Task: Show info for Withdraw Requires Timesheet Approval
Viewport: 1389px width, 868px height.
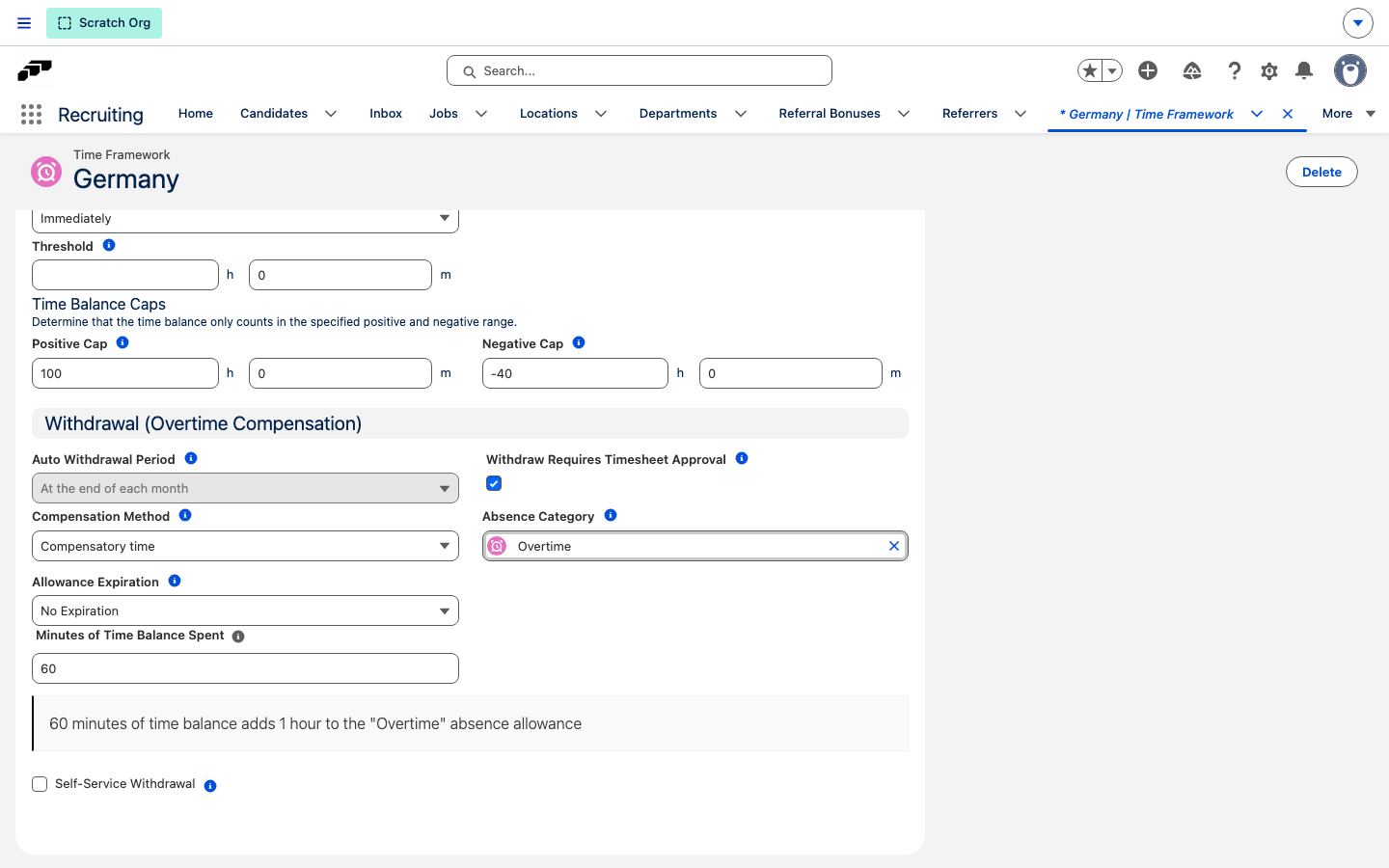Action: pyautogui.click(x=742, y=458)
